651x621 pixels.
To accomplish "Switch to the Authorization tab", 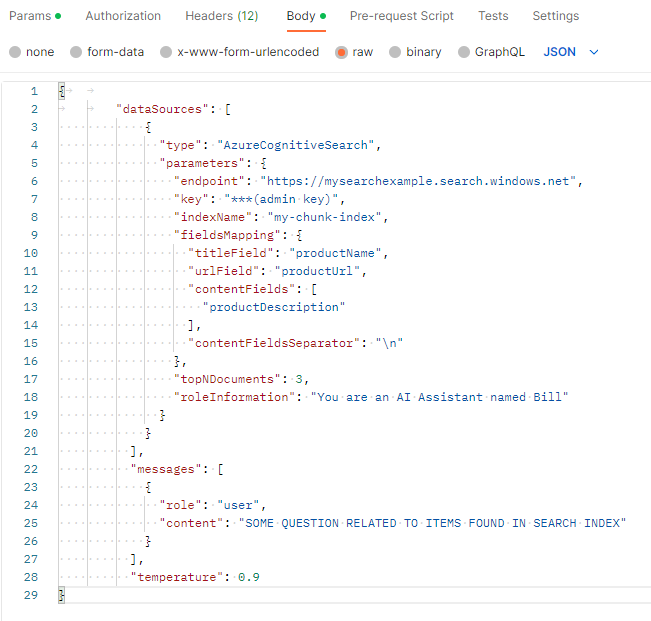I will 123,16.
